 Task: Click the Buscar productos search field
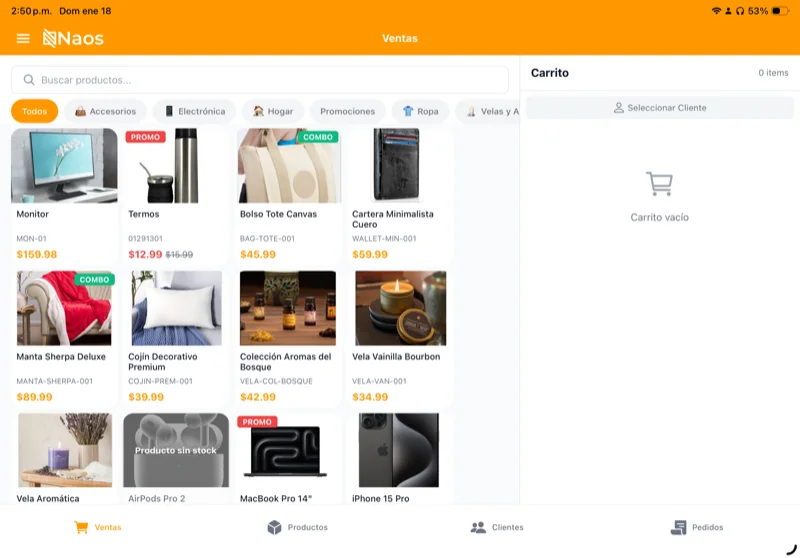tap(260, 80)
